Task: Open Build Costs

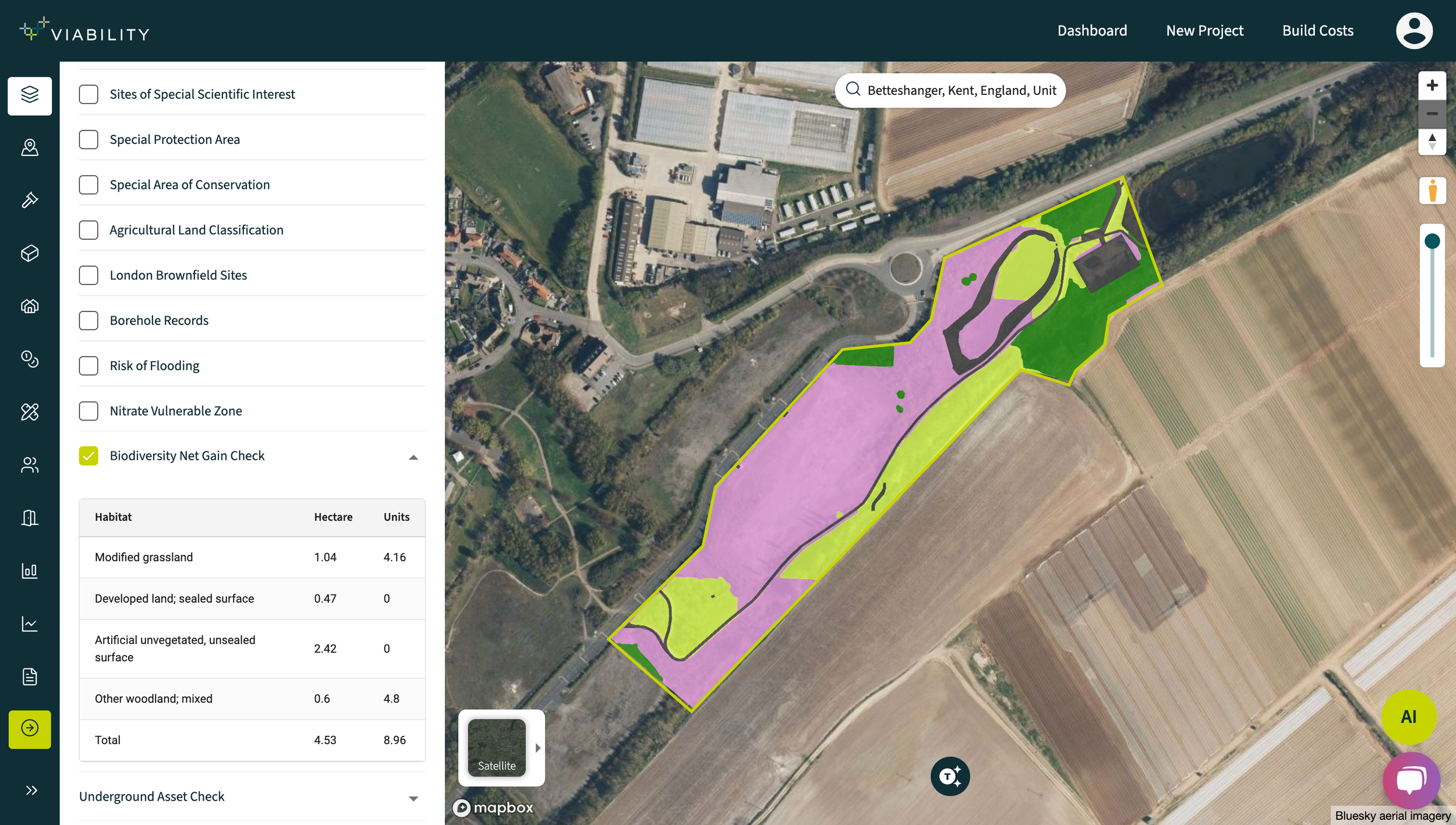Action: click(1317, 30)
